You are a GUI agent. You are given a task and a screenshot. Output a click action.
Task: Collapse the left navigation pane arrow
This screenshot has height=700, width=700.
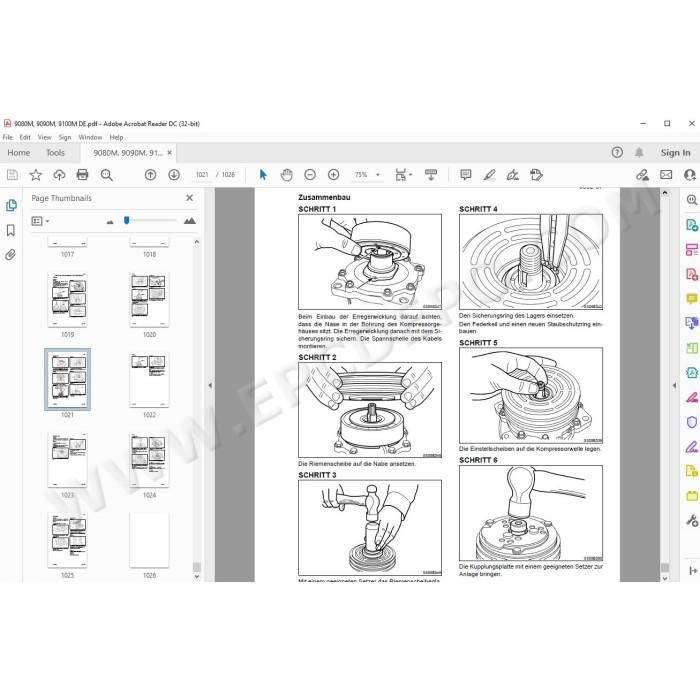click(x=210, y=385)
